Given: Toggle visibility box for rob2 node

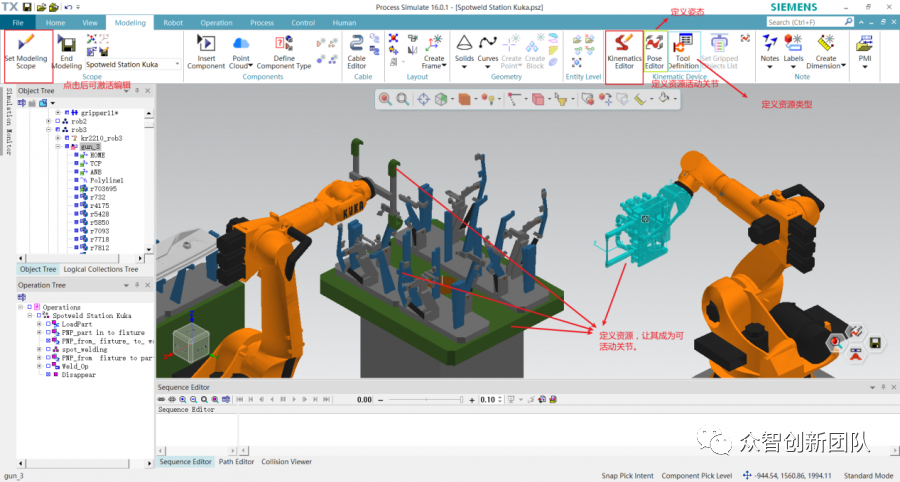Looking at the screenshot, I should tap(58, 121).
